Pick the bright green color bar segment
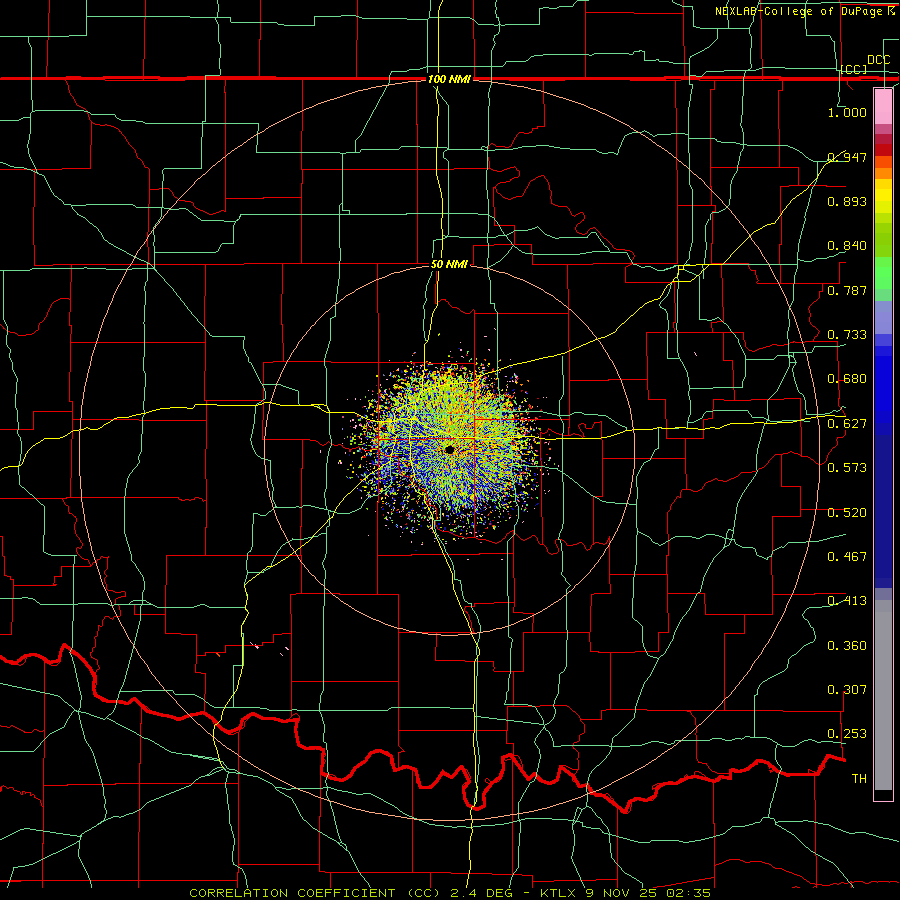The height and width of the screenshot is (900, 900). pos(883,273)
